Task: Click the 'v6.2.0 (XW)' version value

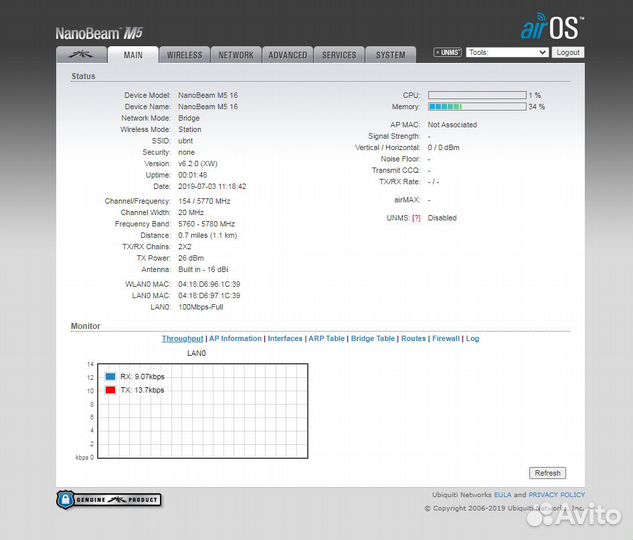Action: [x=198, y=163]
